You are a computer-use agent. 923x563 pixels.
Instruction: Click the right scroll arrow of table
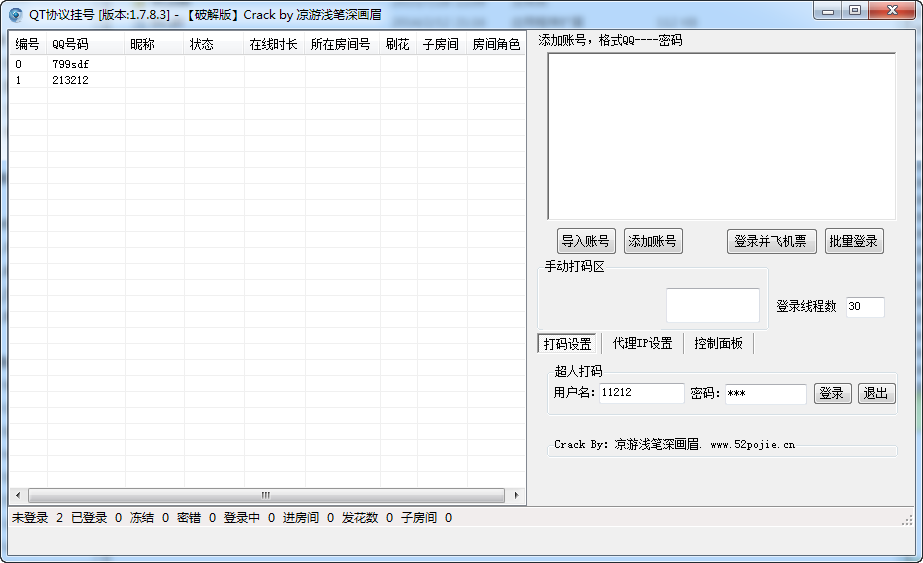pyautogui.click(x=516, y=495)
